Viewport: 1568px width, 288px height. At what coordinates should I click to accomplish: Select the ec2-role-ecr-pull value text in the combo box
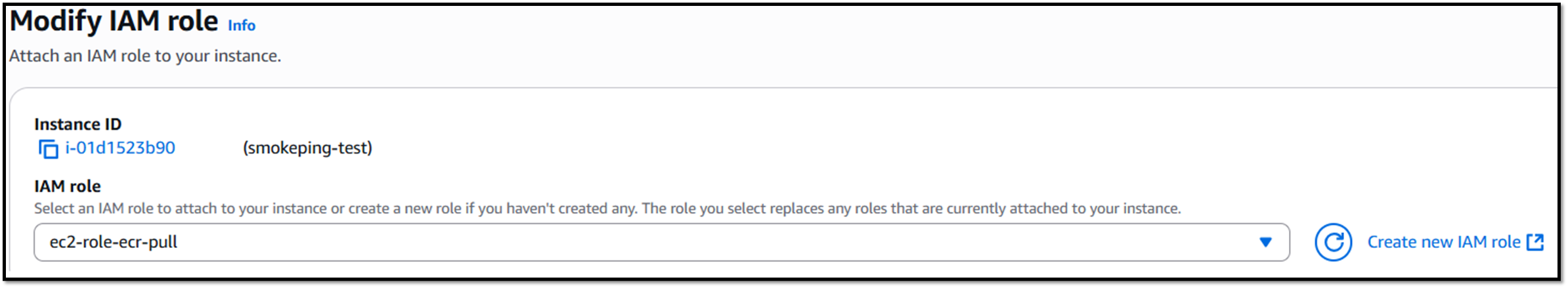[114, 242]
